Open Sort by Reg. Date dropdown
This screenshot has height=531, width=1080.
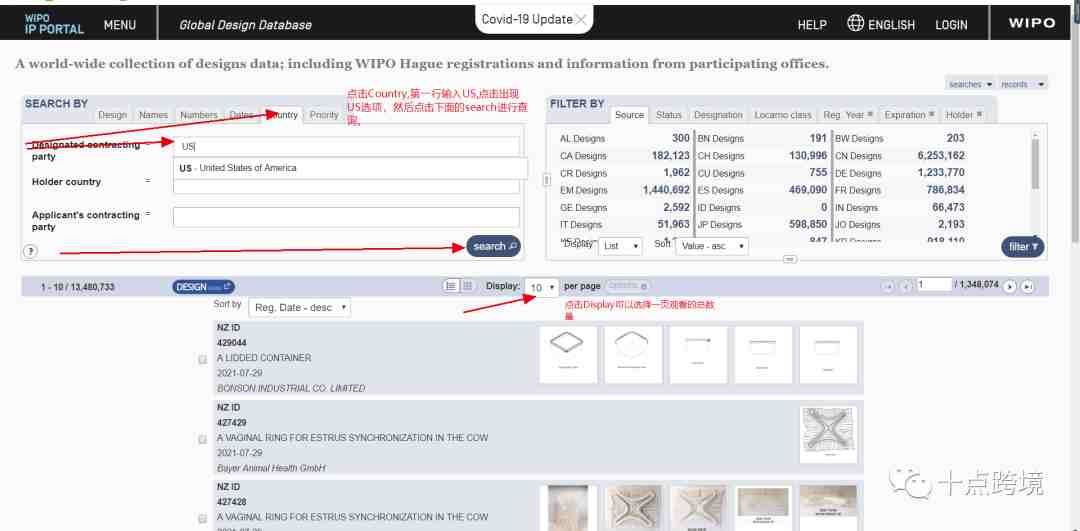(299, 308)
